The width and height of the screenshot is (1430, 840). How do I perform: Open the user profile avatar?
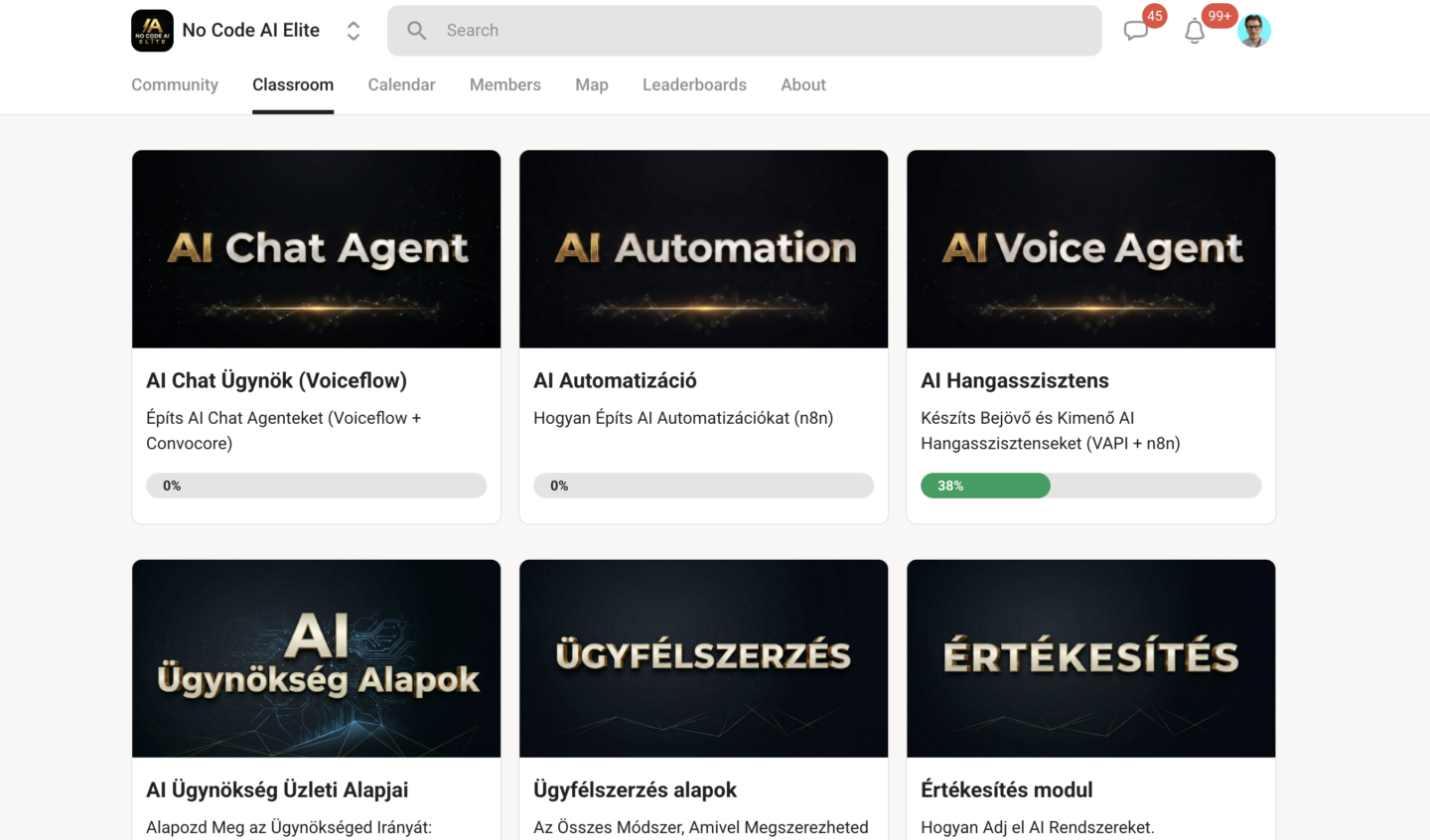(x=1254, y=31)
